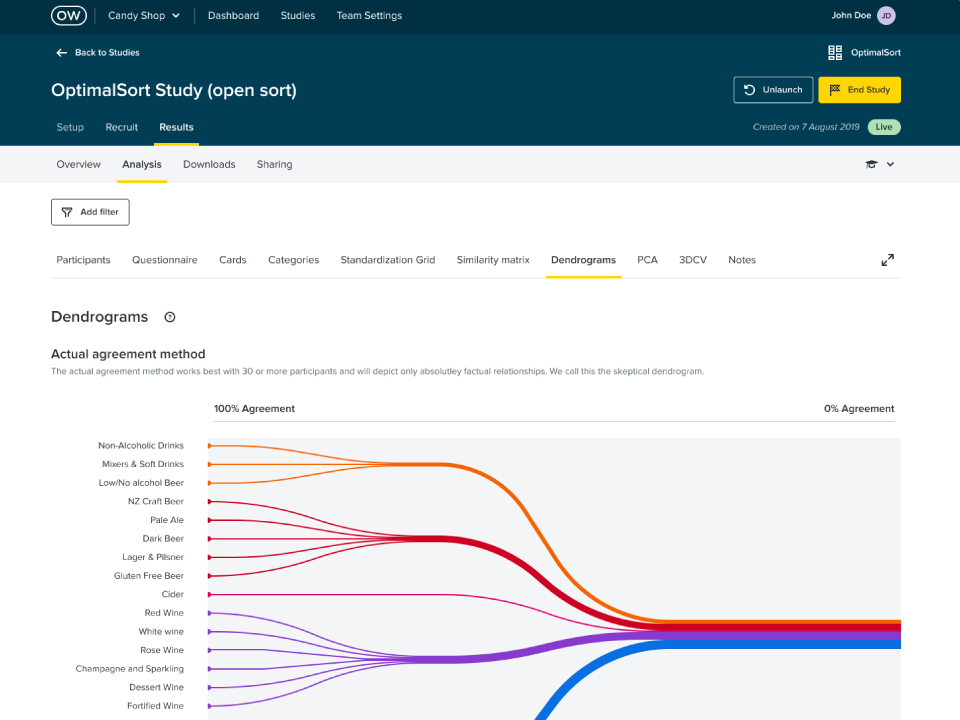
Task: Click the info icon next to Dendrograms heading
Action: tap(169, 316)
